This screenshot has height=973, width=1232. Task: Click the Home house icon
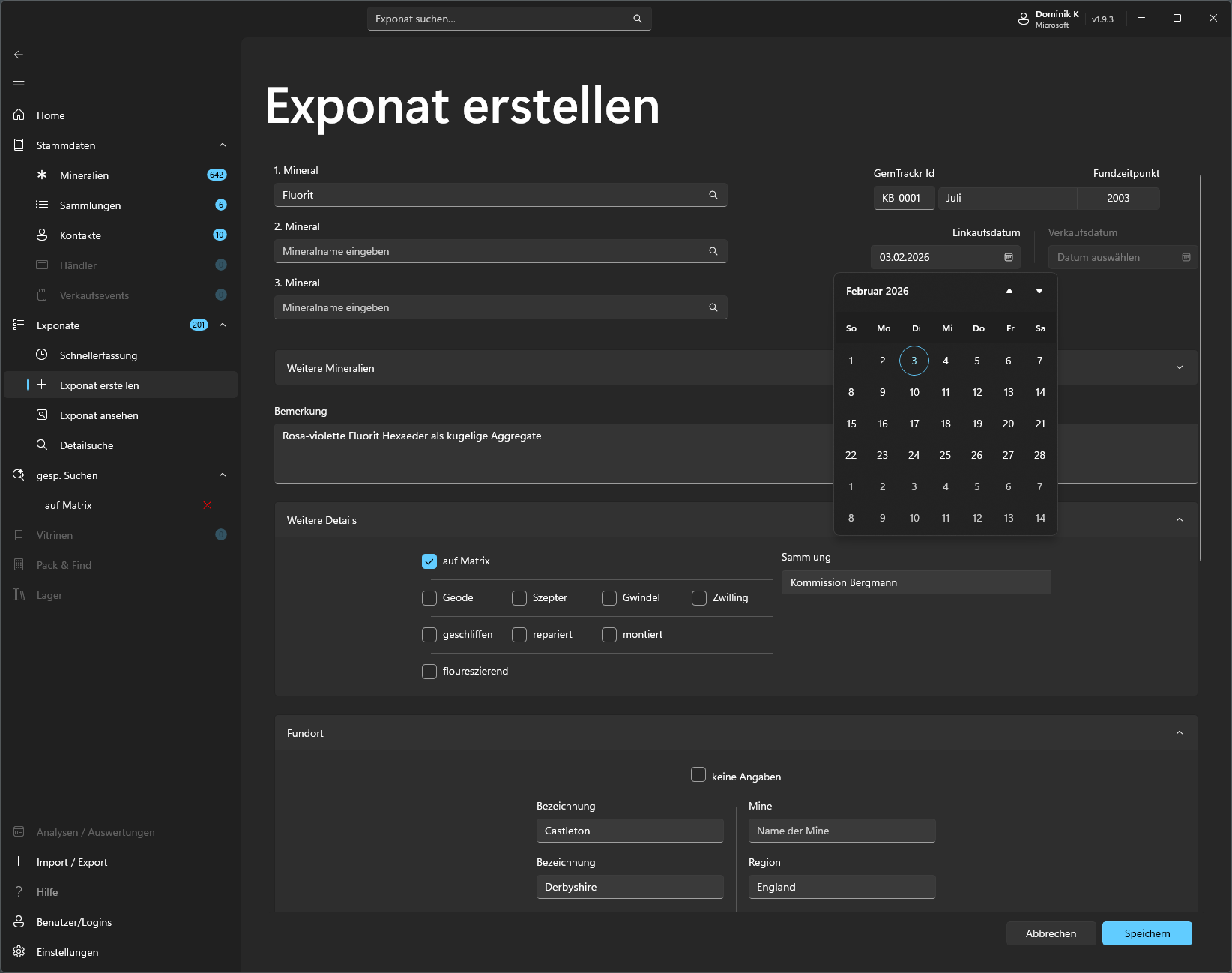tap(19, 115)
